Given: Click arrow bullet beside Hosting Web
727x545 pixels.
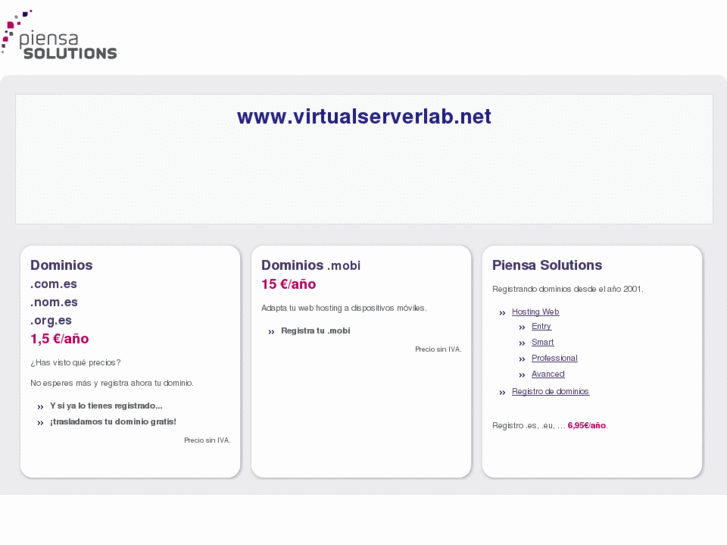Looking at the screenshot, I should tap(502, 313).
